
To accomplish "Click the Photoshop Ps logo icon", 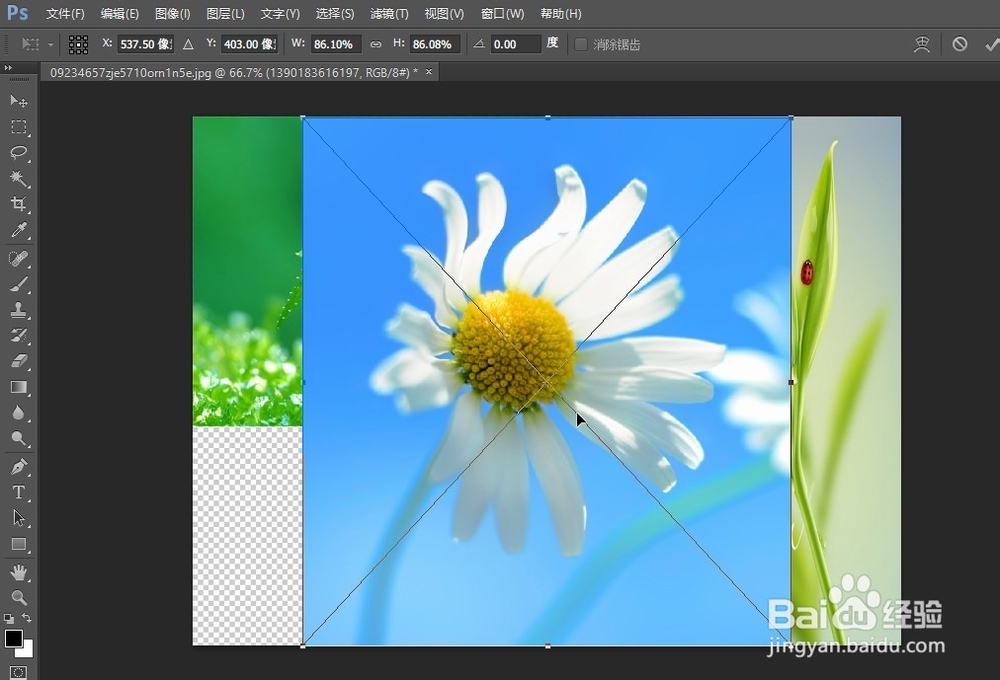I will pyautogui.click(x=17, y=13).
